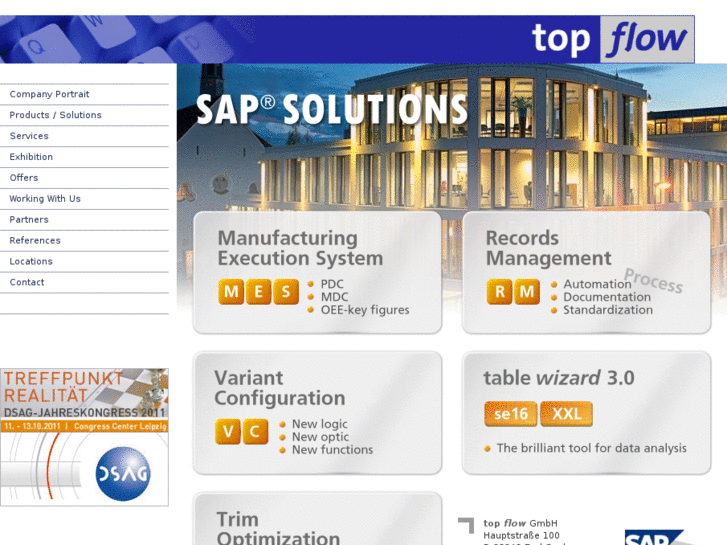Click the Congress Center Leipzig date strip

click(x=84, y=426)
